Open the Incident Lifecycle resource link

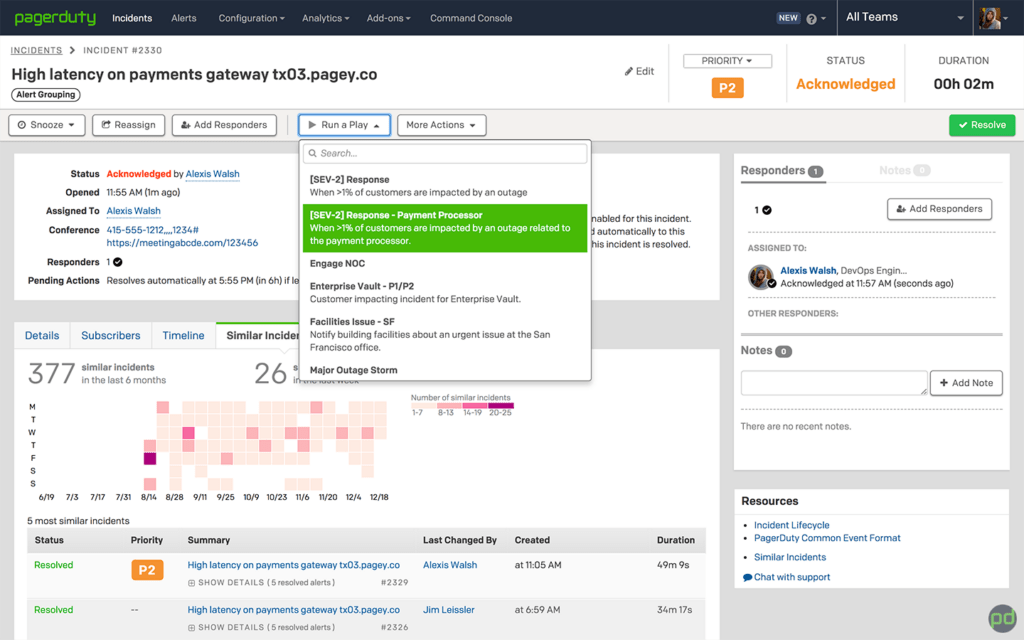(x=792, y=525)
